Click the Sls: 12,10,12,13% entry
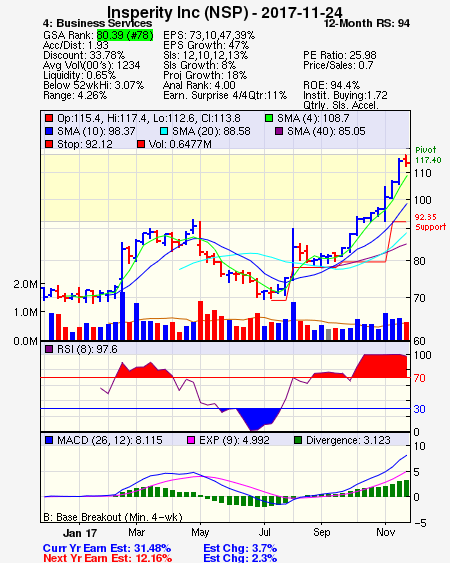The height and width of the screenshot is (563, 450). 205,55
